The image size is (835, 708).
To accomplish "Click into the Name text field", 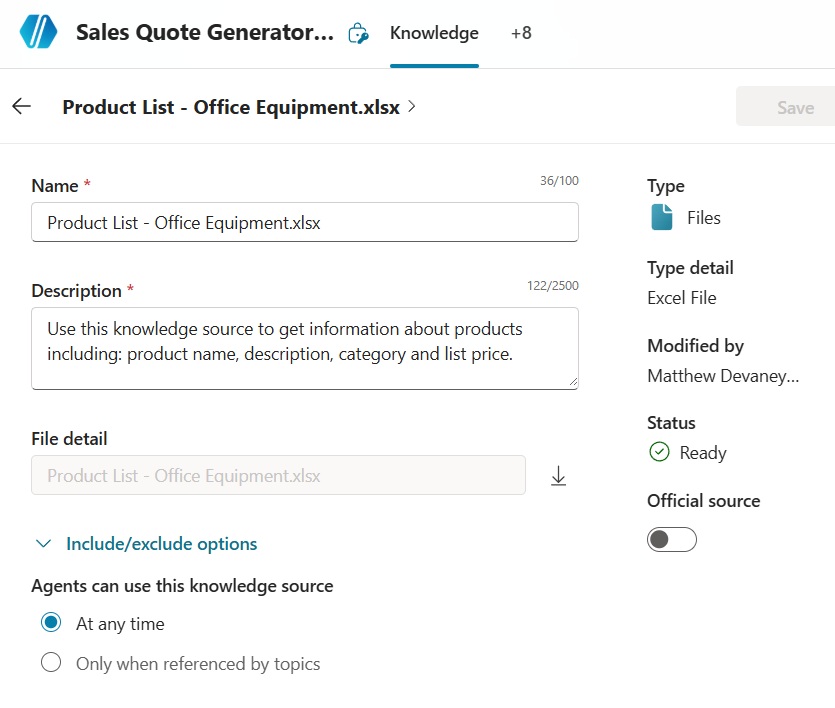I will 305,223.
